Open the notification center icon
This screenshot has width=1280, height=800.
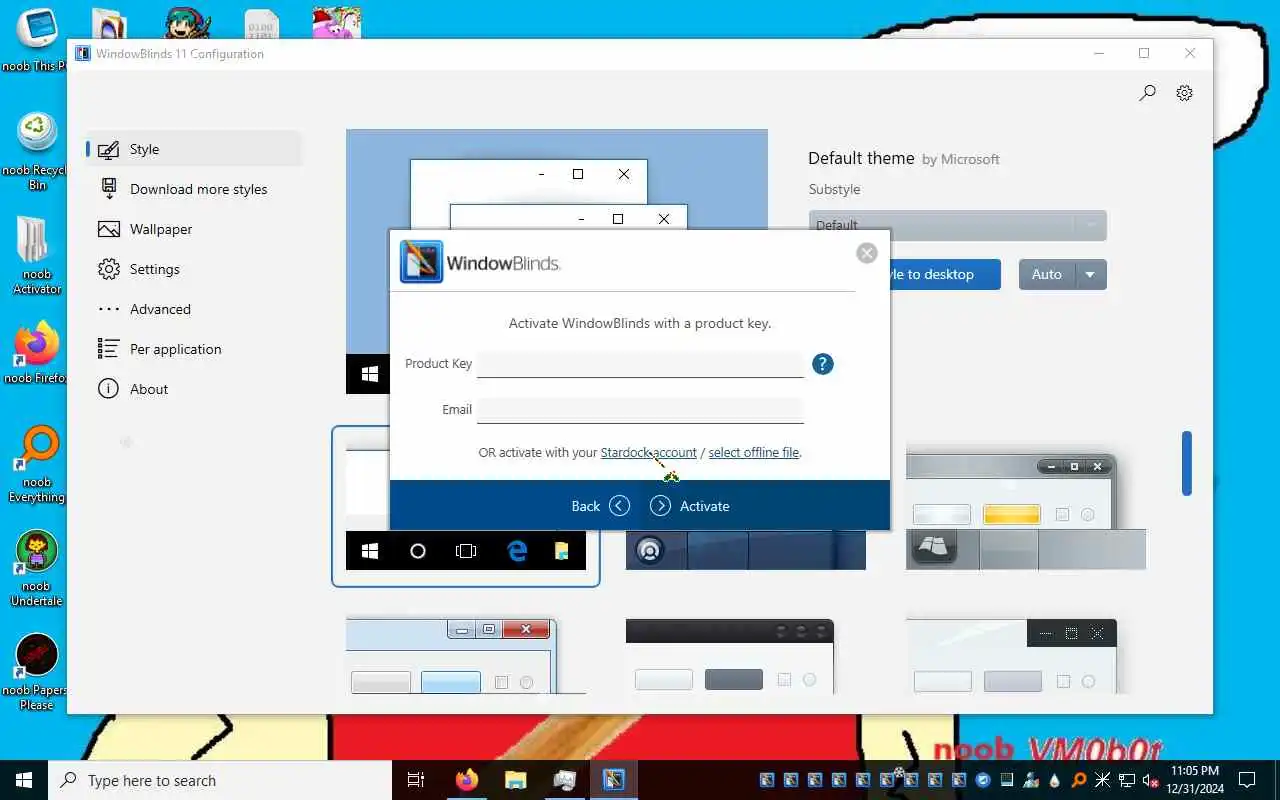(1246, 780)
